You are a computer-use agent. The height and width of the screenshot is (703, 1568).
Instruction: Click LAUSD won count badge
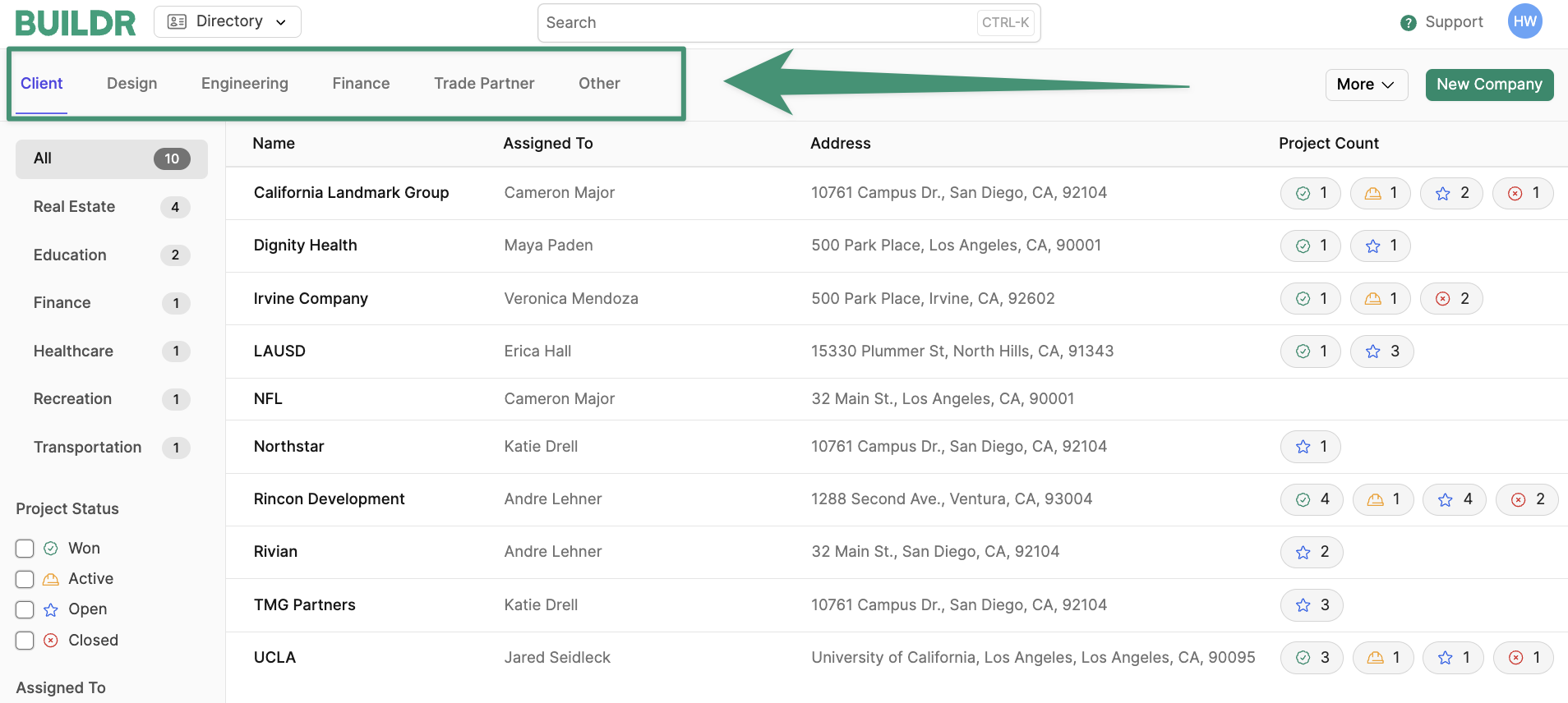point(1311,351)
